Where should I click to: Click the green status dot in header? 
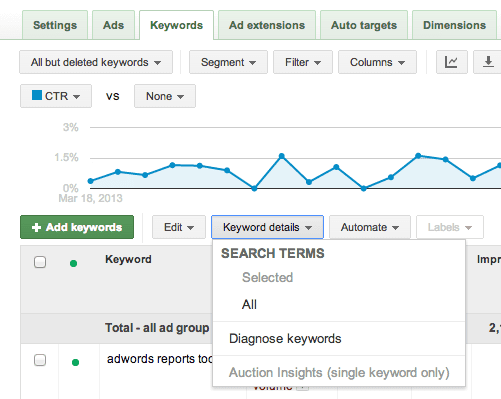tap(74, 264)
